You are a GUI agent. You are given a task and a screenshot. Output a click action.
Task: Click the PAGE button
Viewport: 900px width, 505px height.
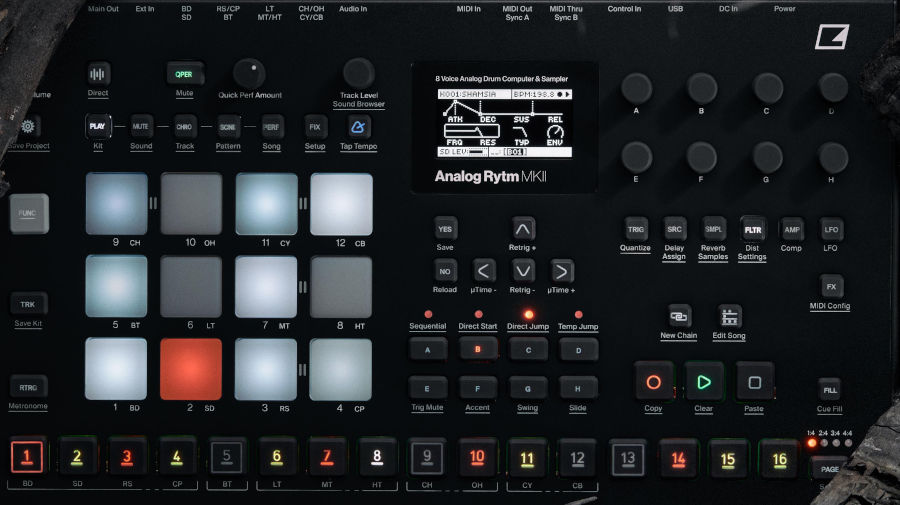[829, 469]
